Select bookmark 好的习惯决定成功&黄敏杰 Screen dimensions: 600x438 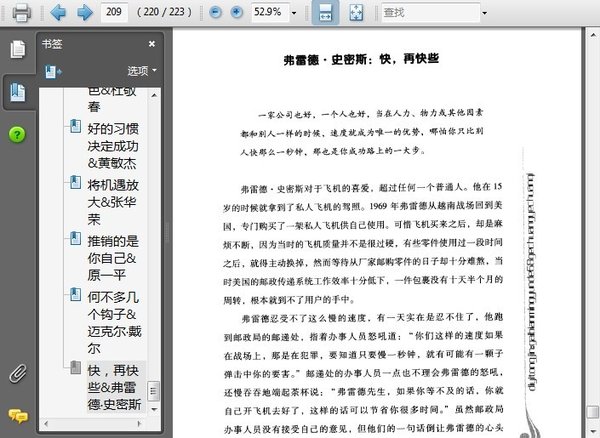(112, 146)
